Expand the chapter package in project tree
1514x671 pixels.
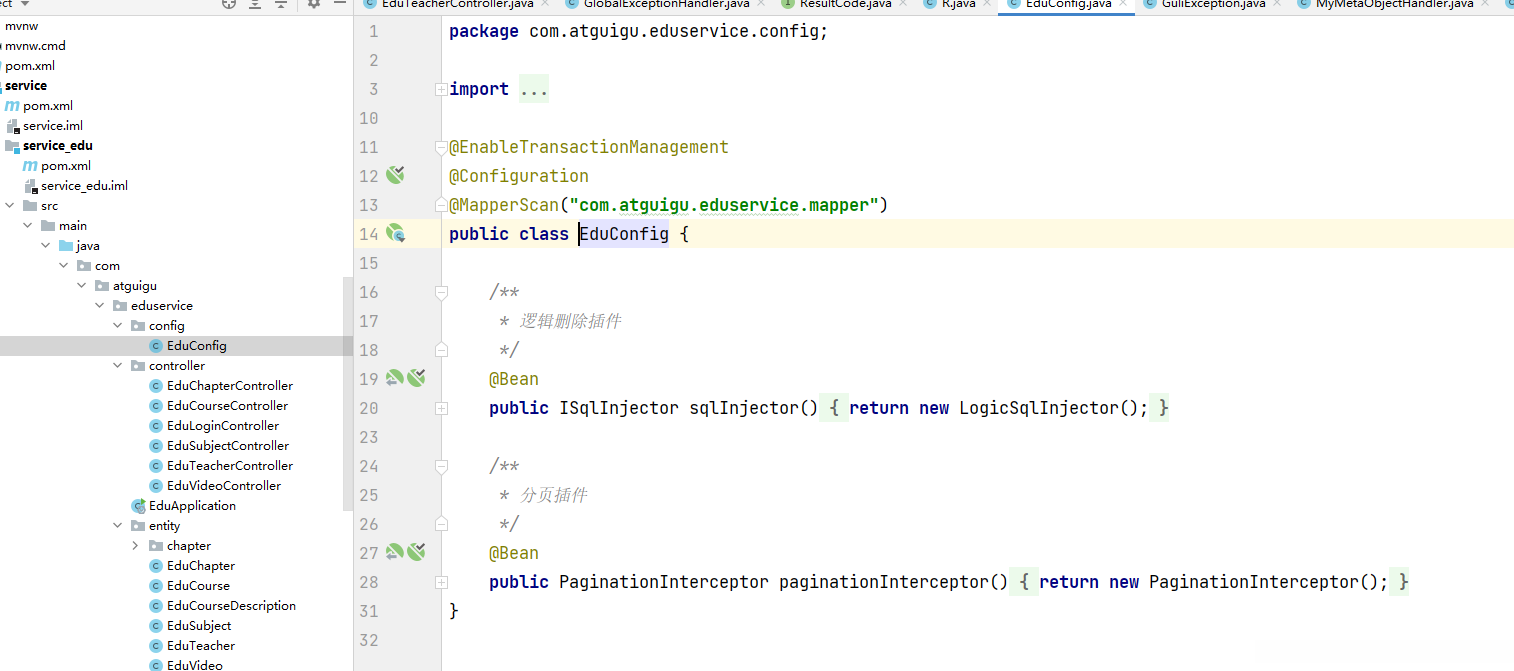point(136,546)
